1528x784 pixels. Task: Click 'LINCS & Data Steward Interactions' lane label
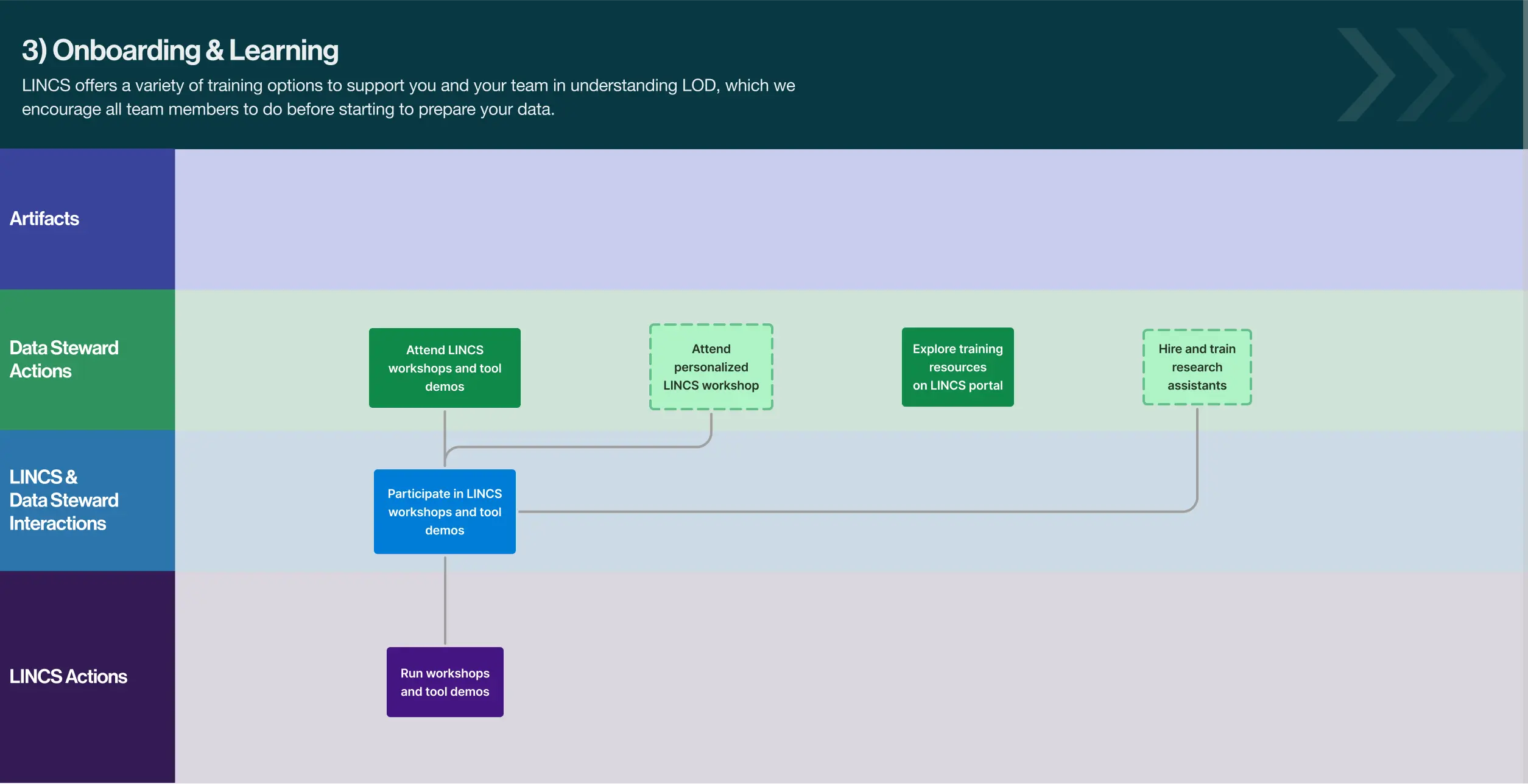tap(64, 500)
